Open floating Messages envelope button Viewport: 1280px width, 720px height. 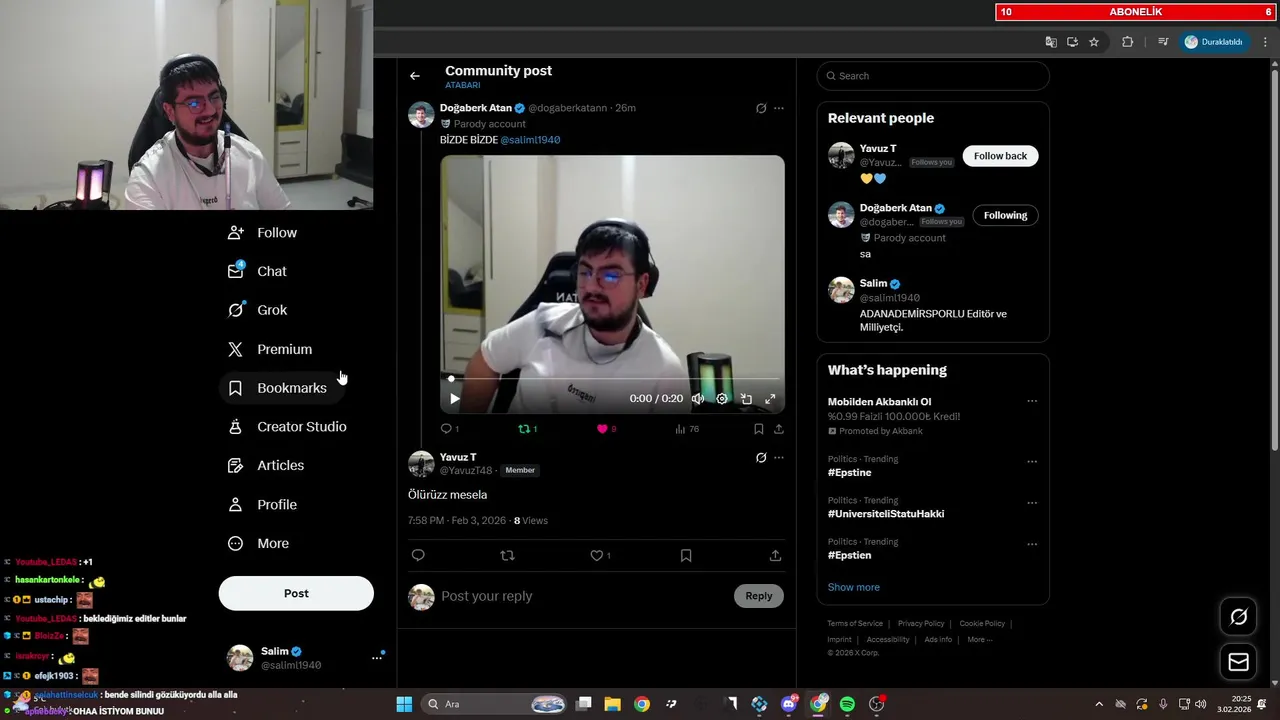[1238, 662]
